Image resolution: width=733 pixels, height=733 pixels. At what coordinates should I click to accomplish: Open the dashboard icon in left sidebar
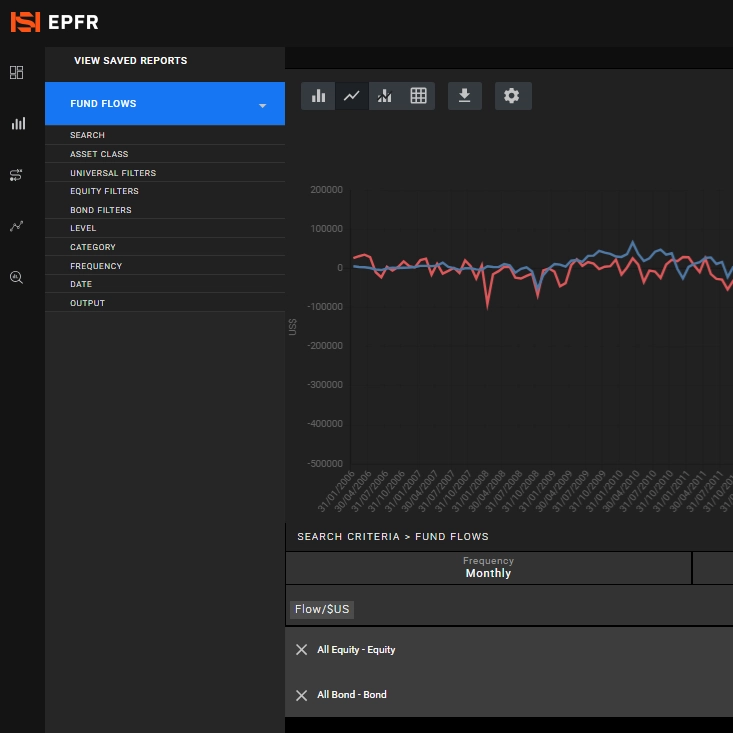pos(16,73)
